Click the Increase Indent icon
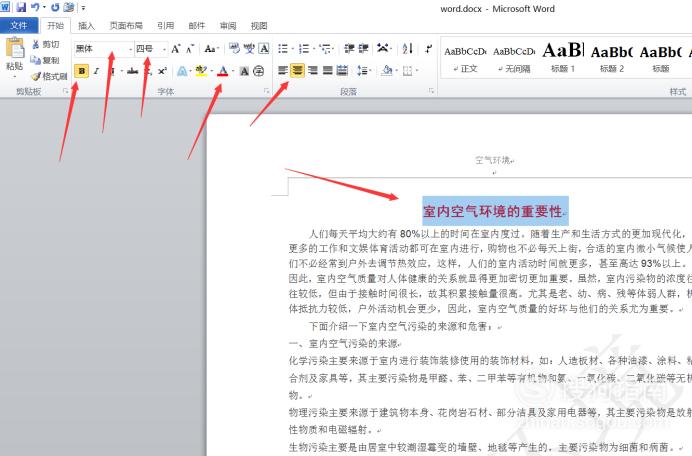Screen dimensions: 692x456 coord(364,49)
